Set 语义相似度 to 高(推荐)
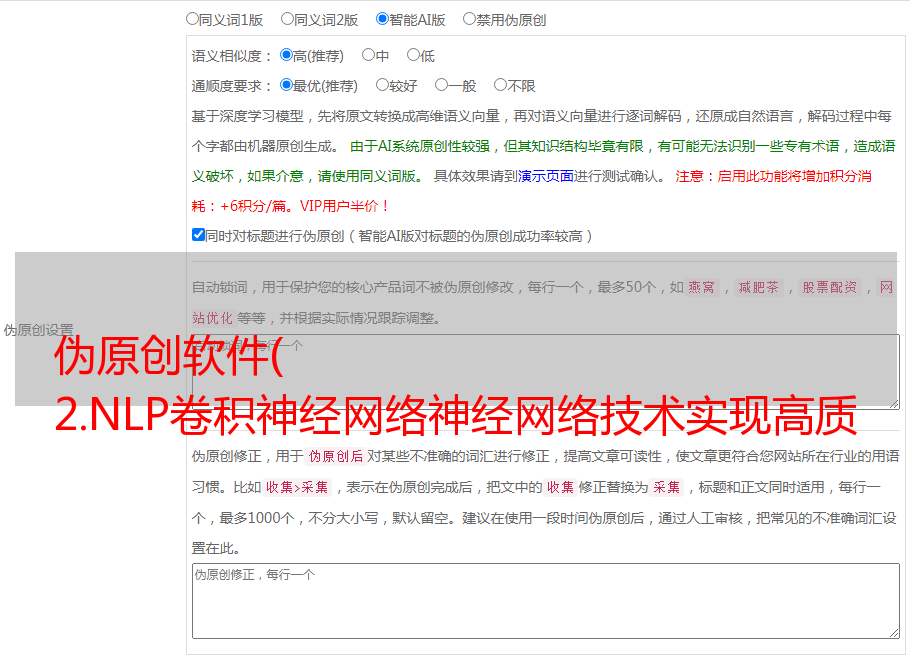Screen dimensions: 911x658 point(286,55)
